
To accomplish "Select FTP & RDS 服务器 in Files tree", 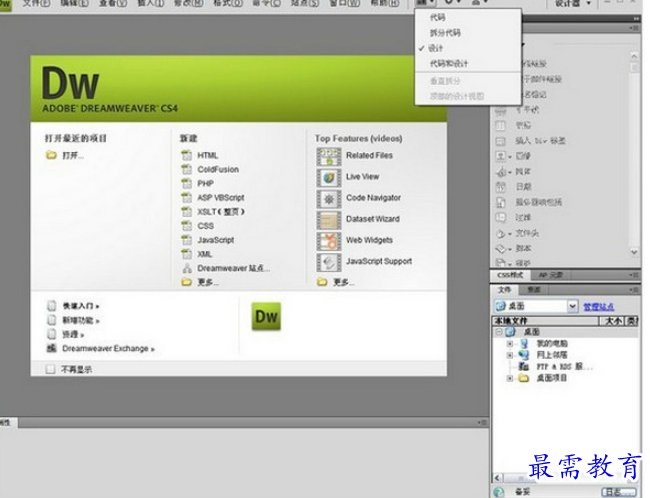I will (565, 367).
